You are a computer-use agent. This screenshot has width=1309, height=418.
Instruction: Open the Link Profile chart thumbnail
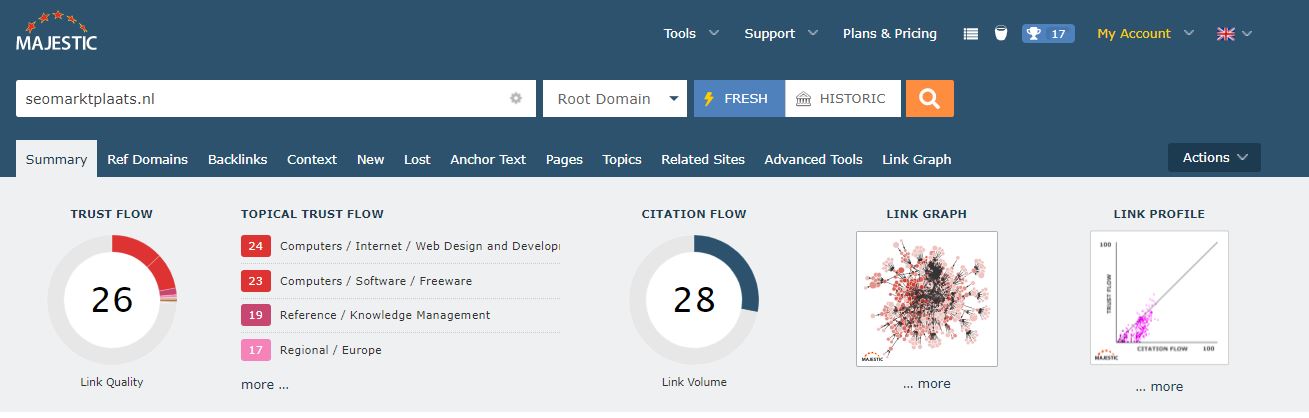1159,298
